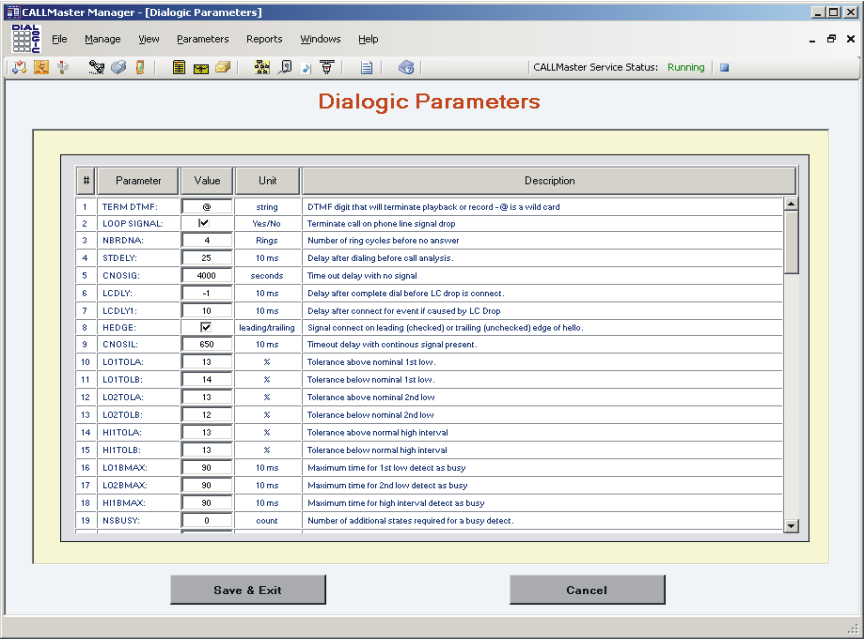
Task: Click the 'TERM DTMF:' parameter label
Action: pyautogui.click(x=130, y=207)
